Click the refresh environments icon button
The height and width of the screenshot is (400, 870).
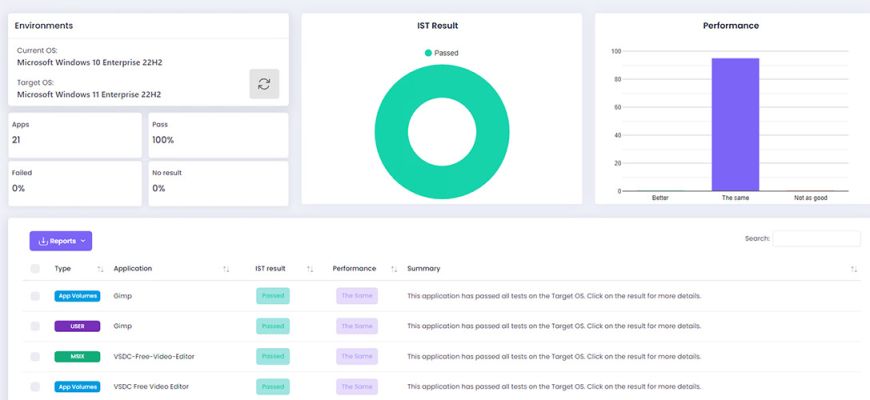point(264,84)
